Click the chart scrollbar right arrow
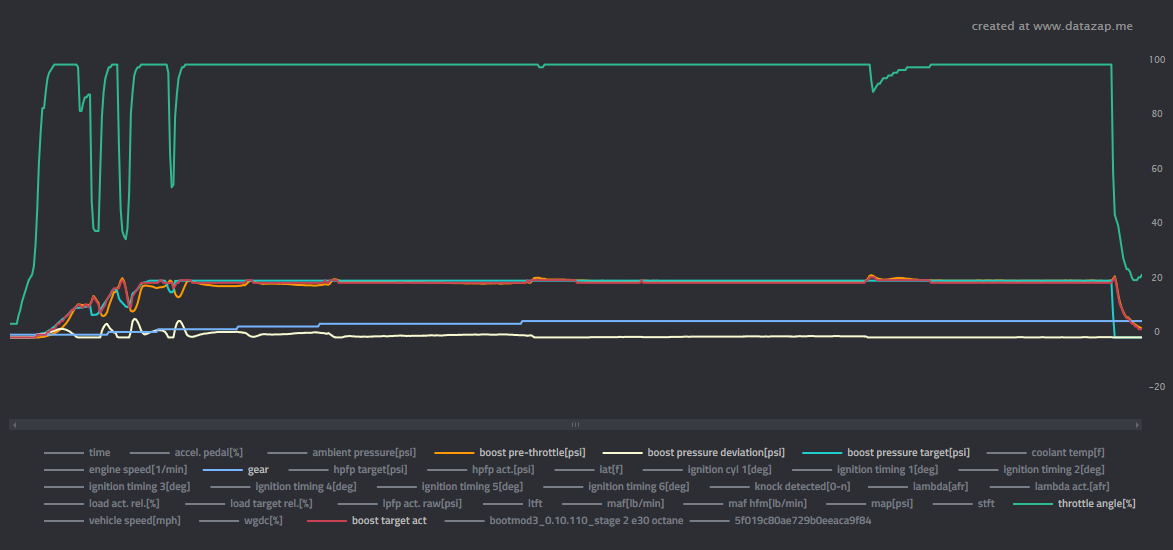Screen dimensions: 1173x550 [1137, 425]
